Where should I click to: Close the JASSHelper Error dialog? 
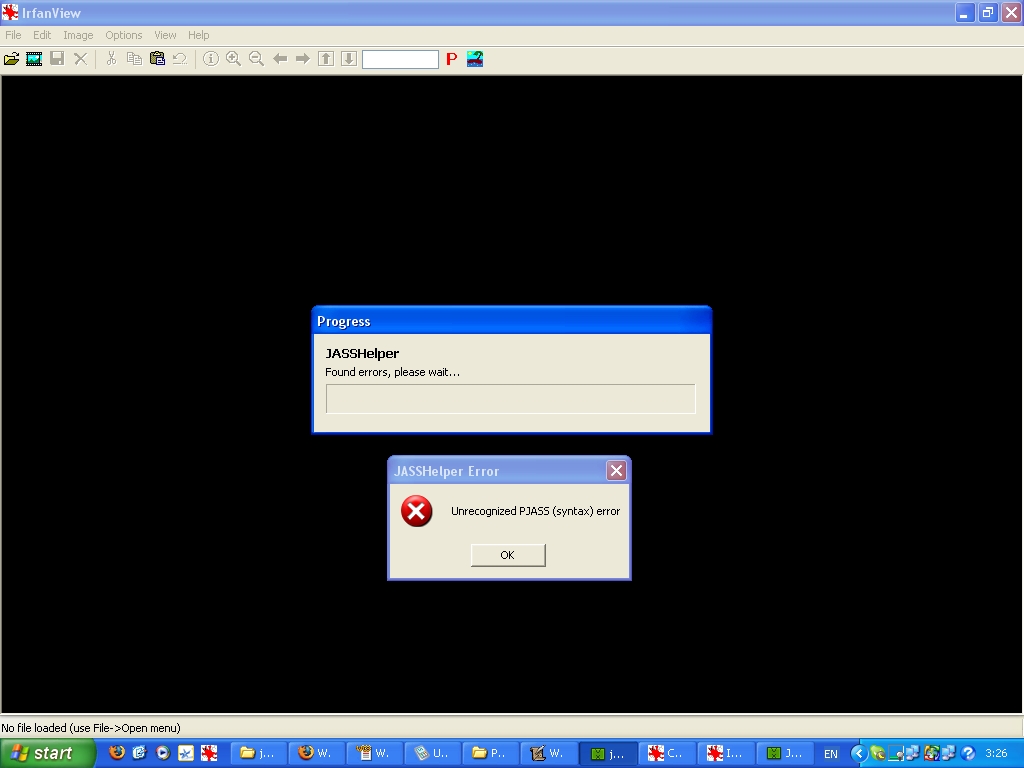(x=616, y=470)
